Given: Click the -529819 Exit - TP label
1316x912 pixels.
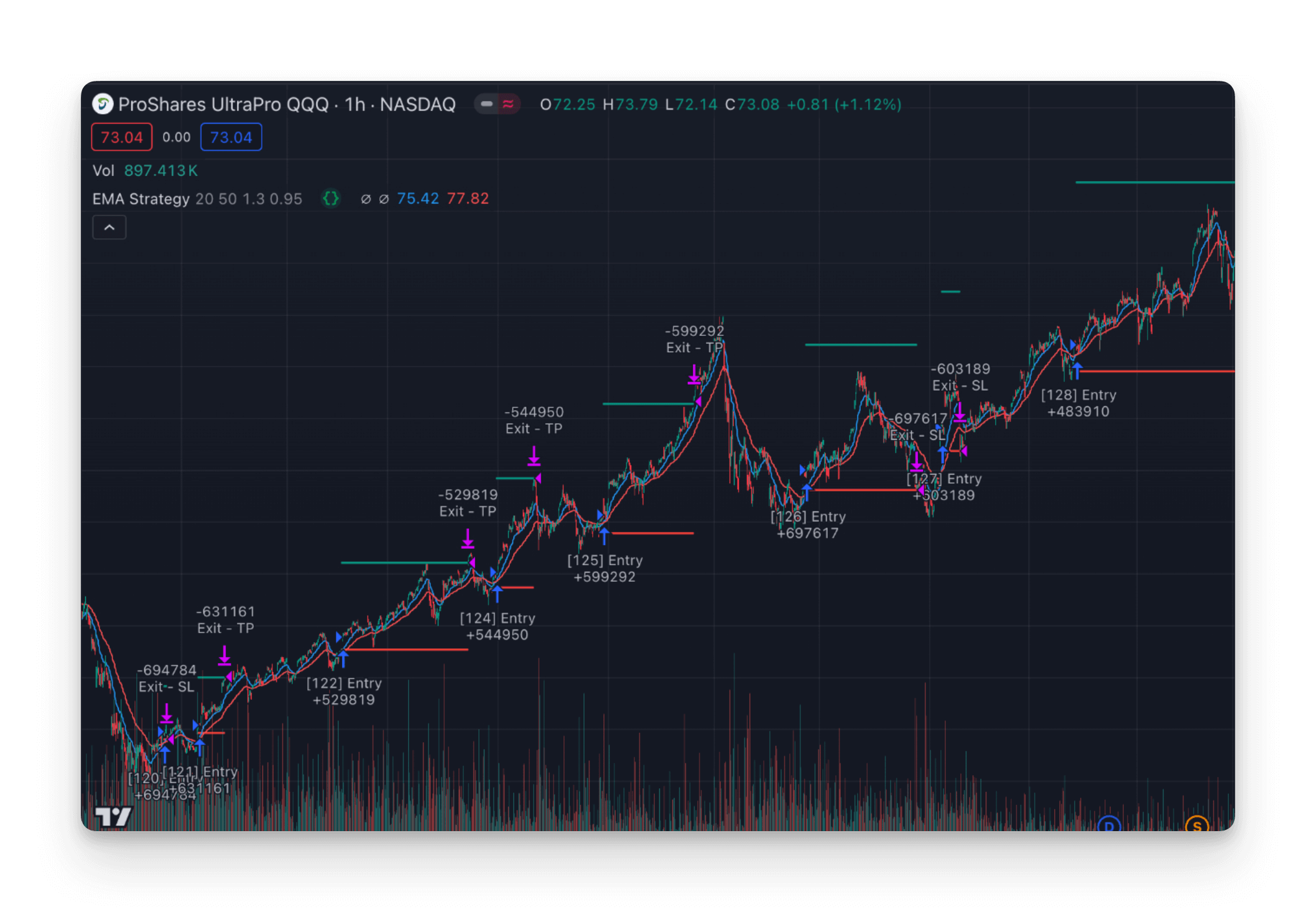Looking at the screenshot, I should 468,503.
